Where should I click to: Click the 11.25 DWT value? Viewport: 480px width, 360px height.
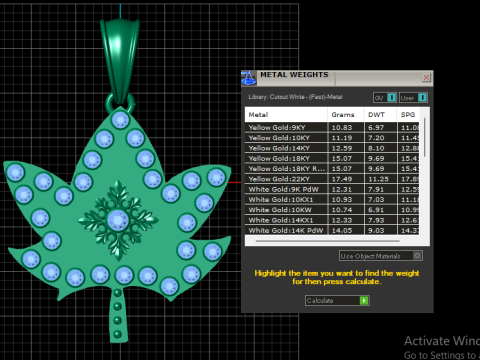pos(378,179)
